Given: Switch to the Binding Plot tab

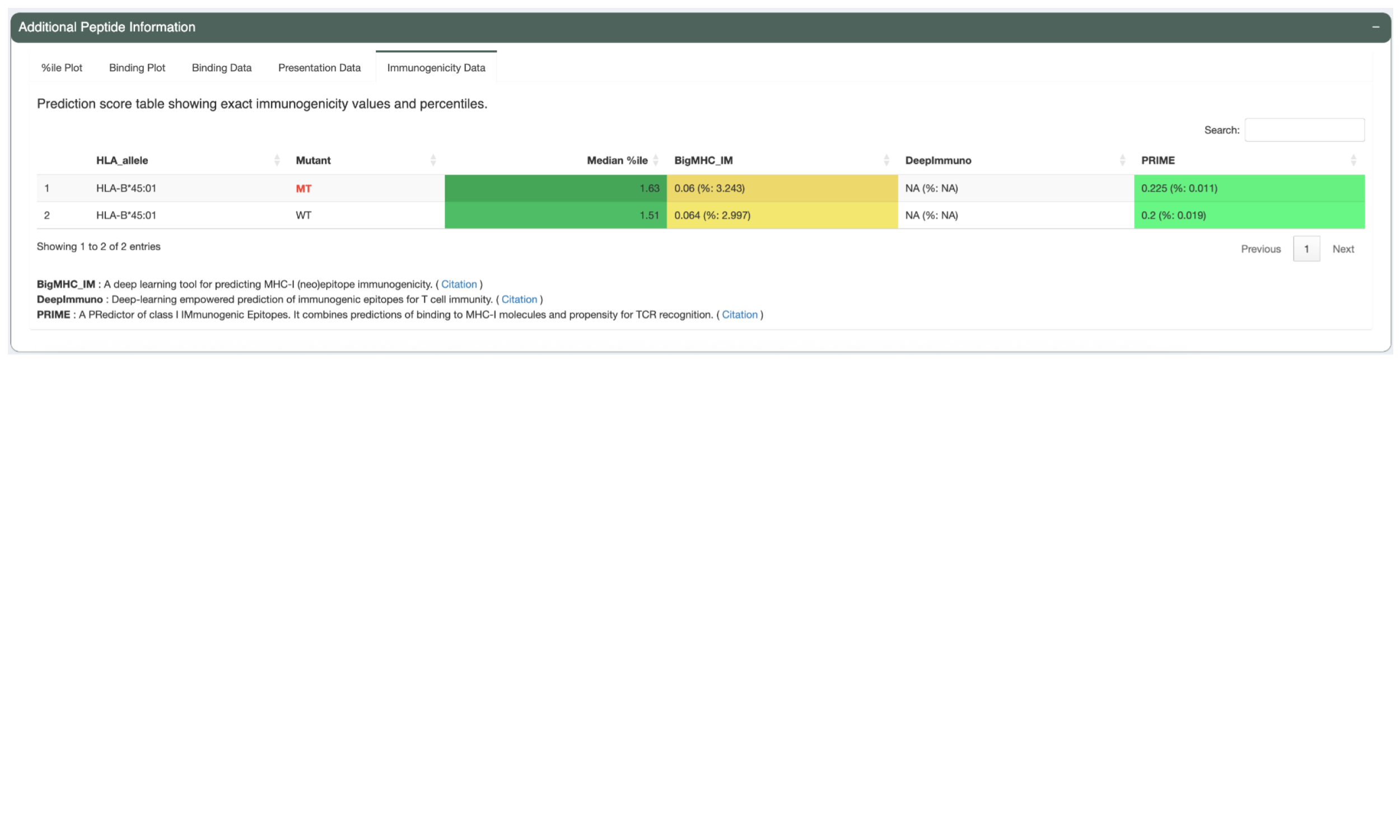Looking at the screenshot, I should 137,68.
